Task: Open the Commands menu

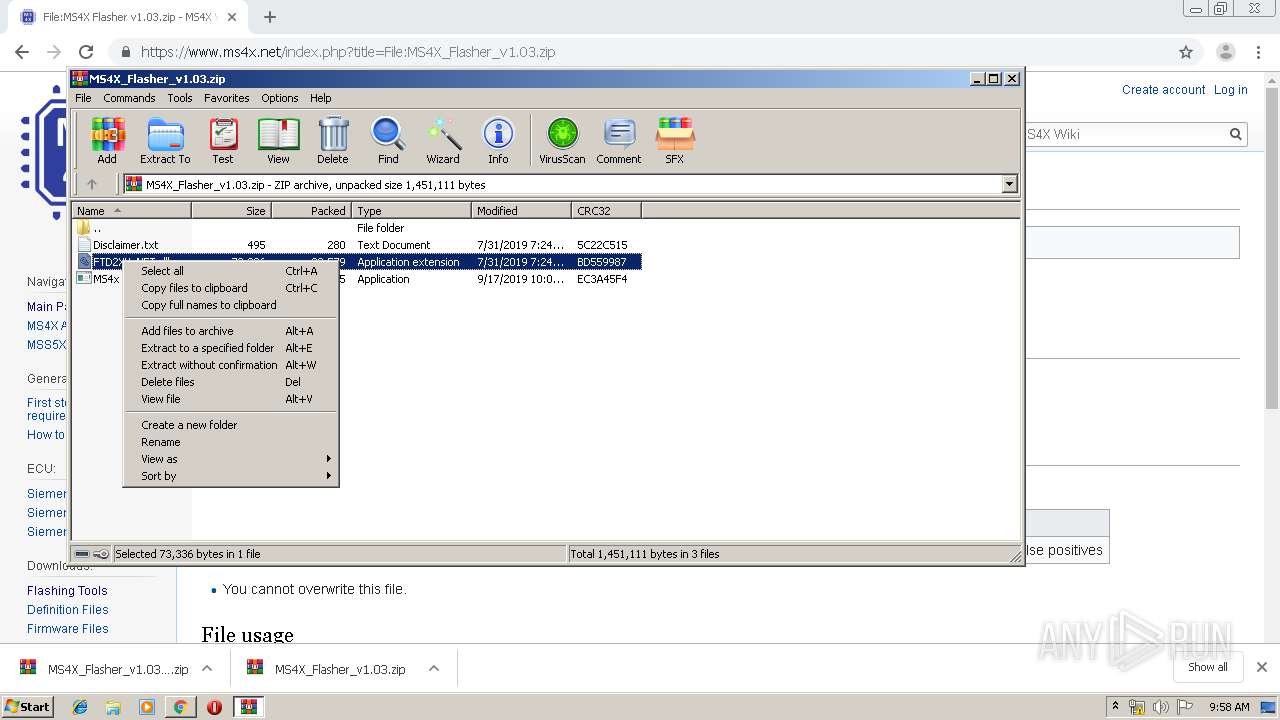Action: (x=129, y=98)
